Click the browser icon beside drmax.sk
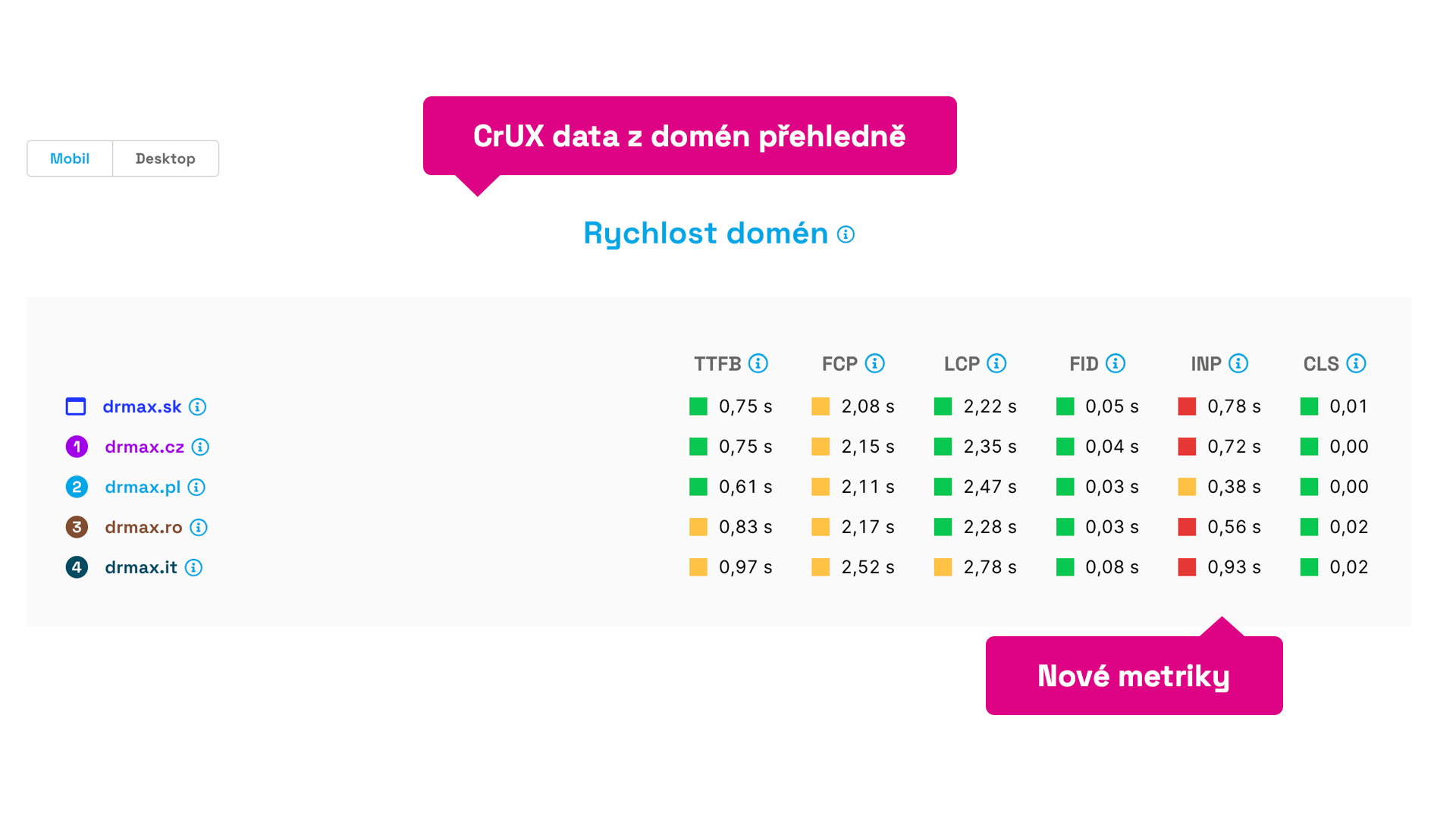 coord(76,406)
